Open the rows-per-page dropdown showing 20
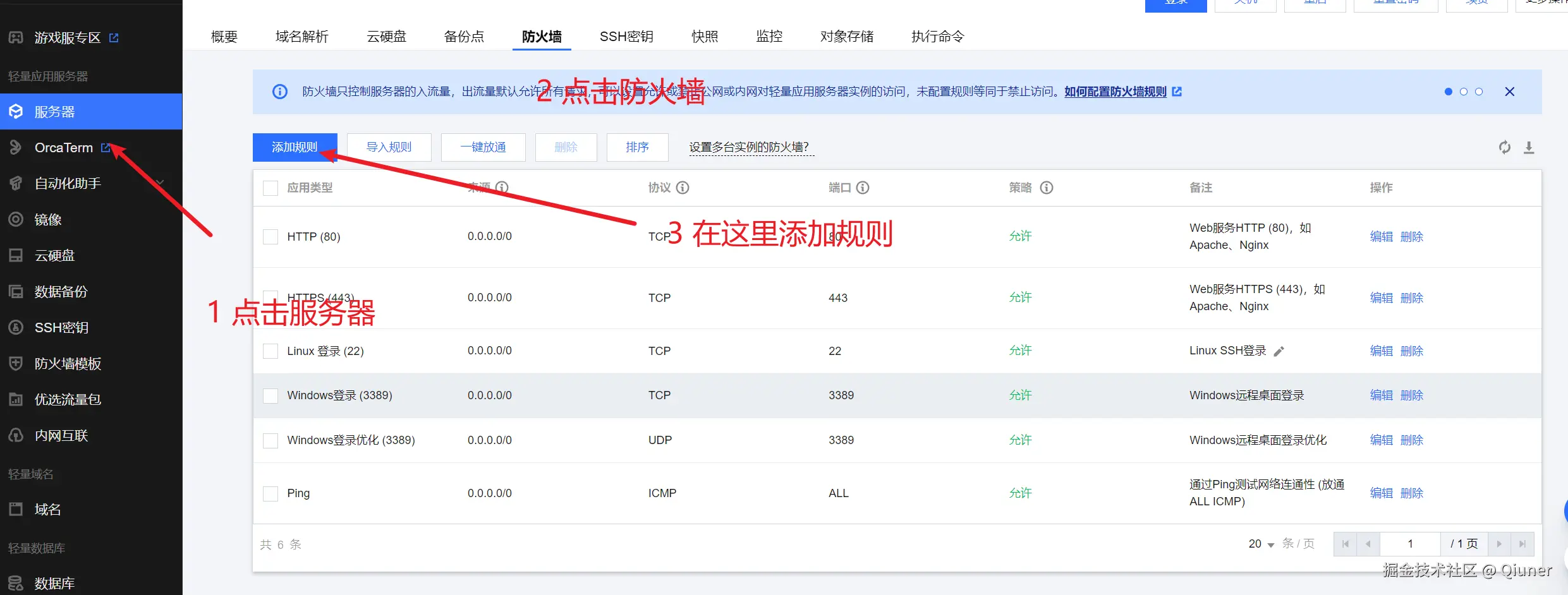This screenshot has height=595, width=1568. [1261, 544]
